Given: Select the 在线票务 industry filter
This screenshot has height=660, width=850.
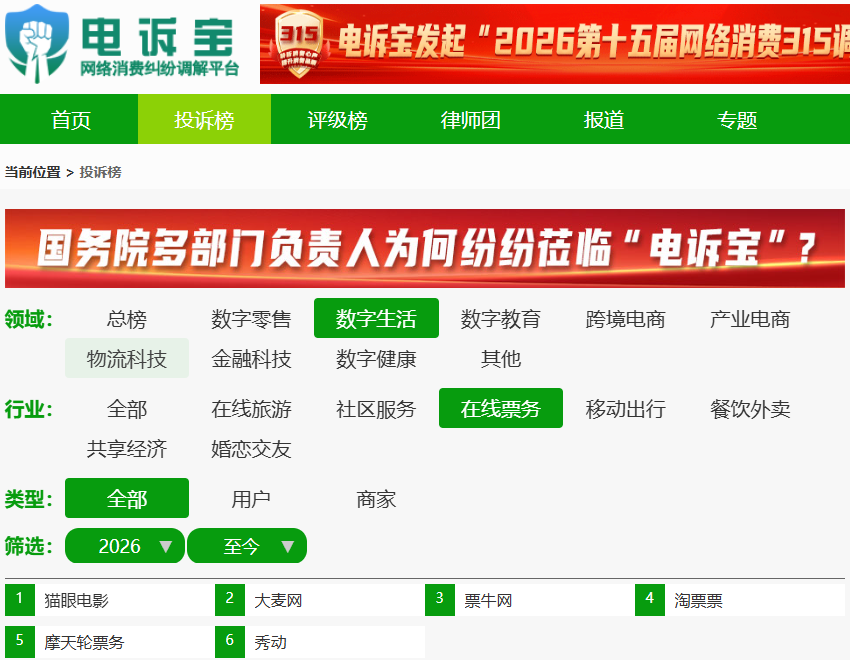Looking at the screenshot, I should click(501, 409).
